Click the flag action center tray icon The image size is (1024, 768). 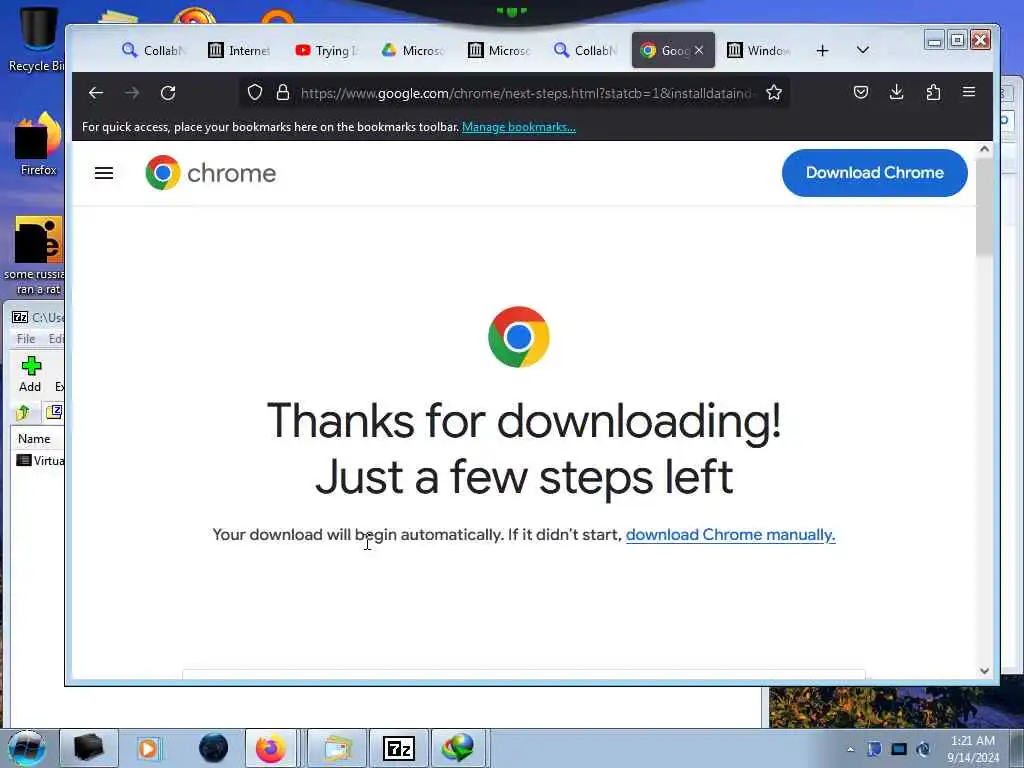874,749
